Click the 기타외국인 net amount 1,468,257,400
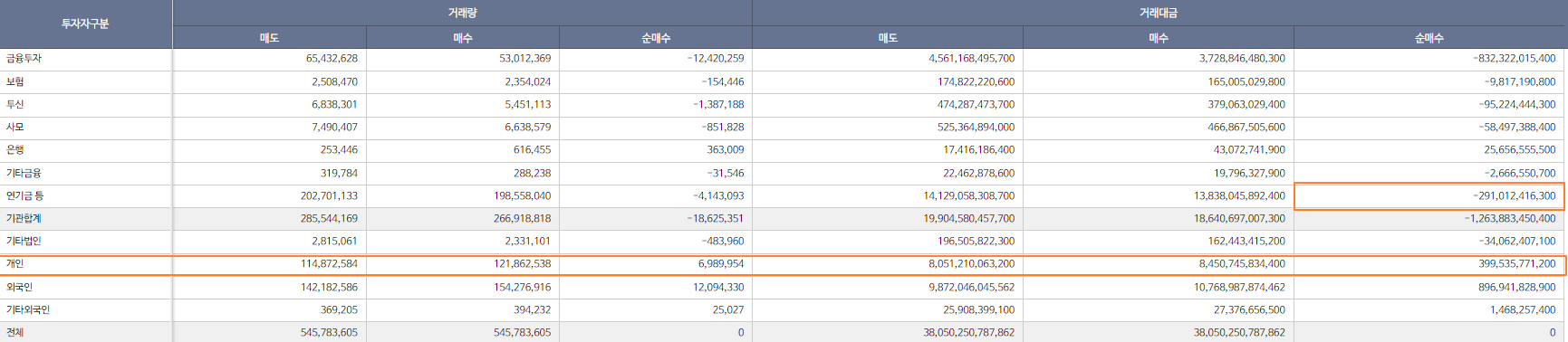This screenshot has height=342, width=1568. [1523, 309]
